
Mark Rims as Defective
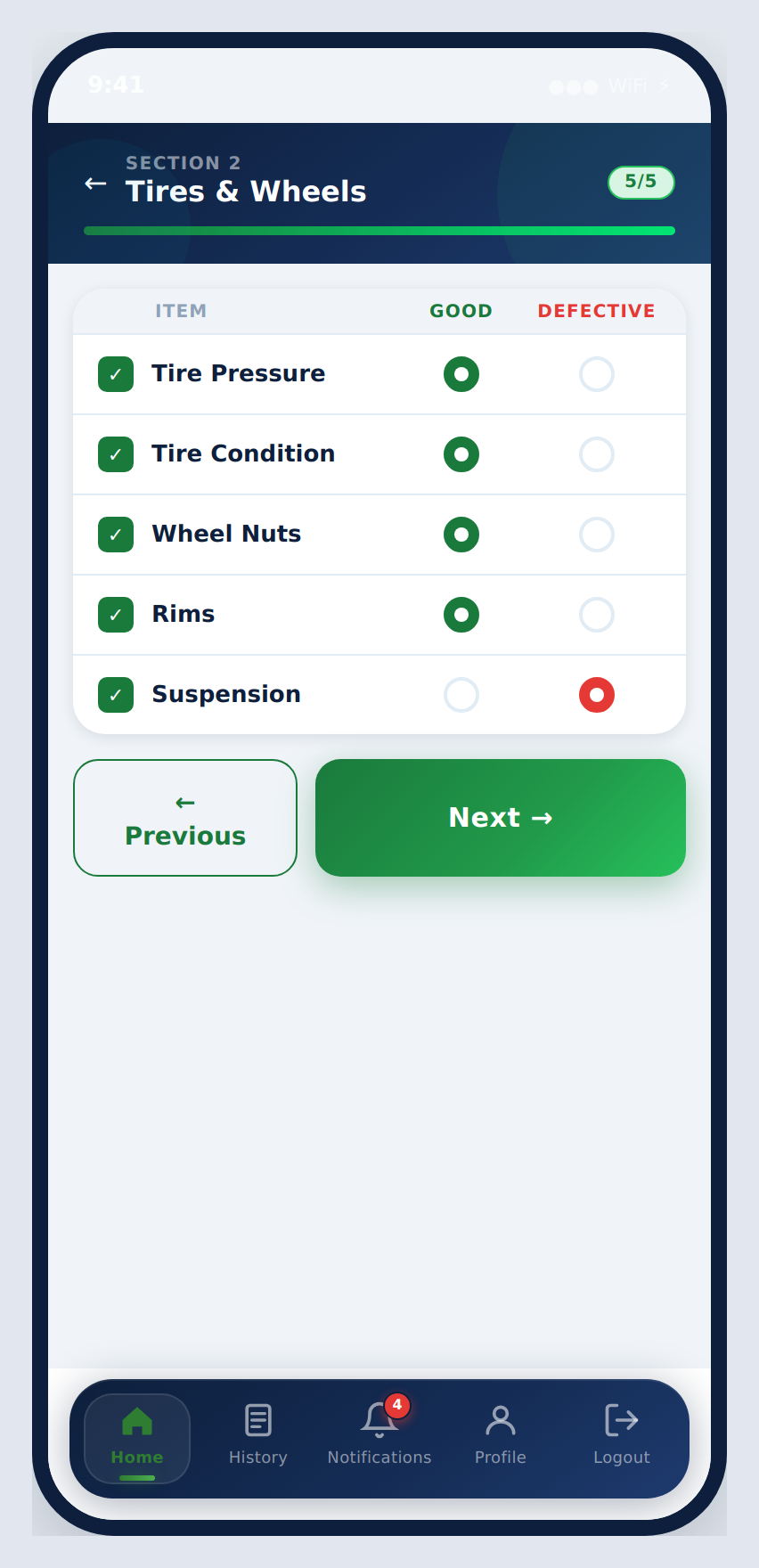tap(597, 615)
